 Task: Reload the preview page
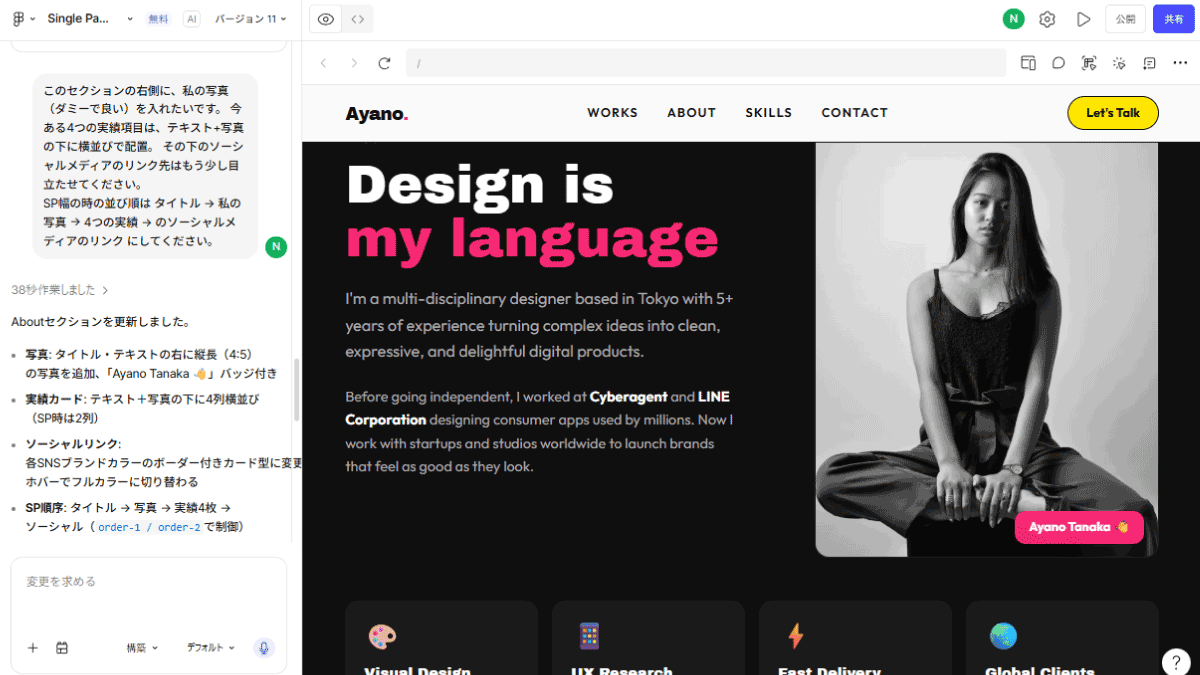[x=384, y=63]
